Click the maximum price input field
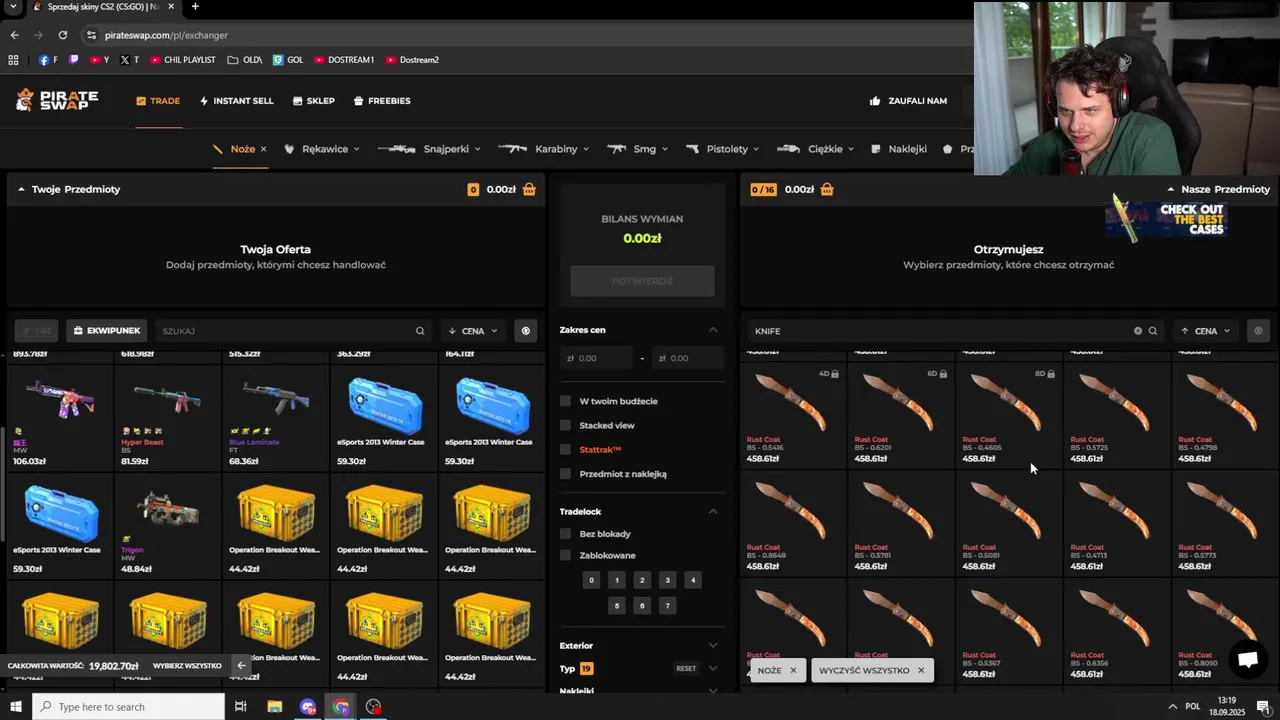 point(688,358)
